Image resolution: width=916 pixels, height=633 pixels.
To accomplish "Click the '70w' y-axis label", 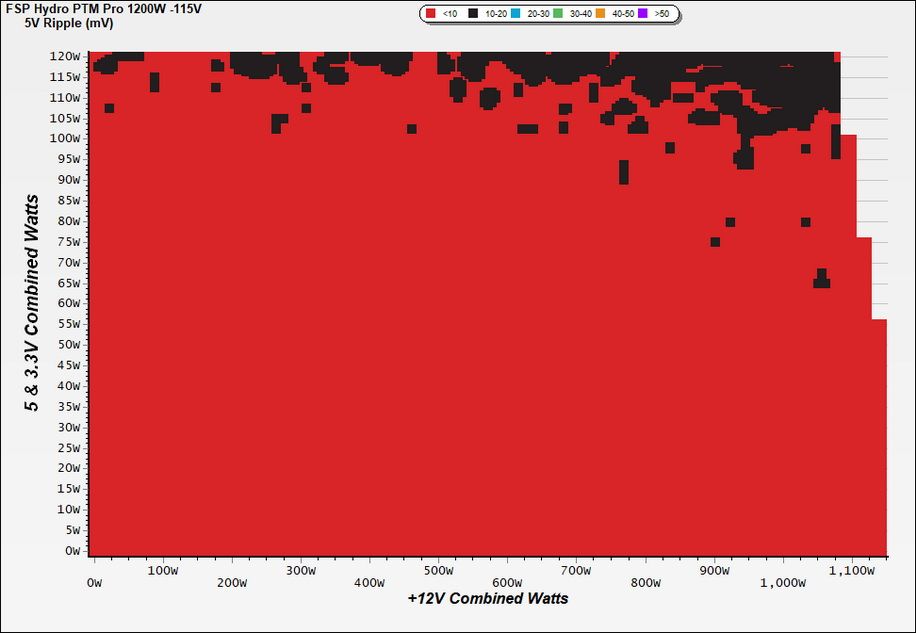I will click(x=68, y=263).
